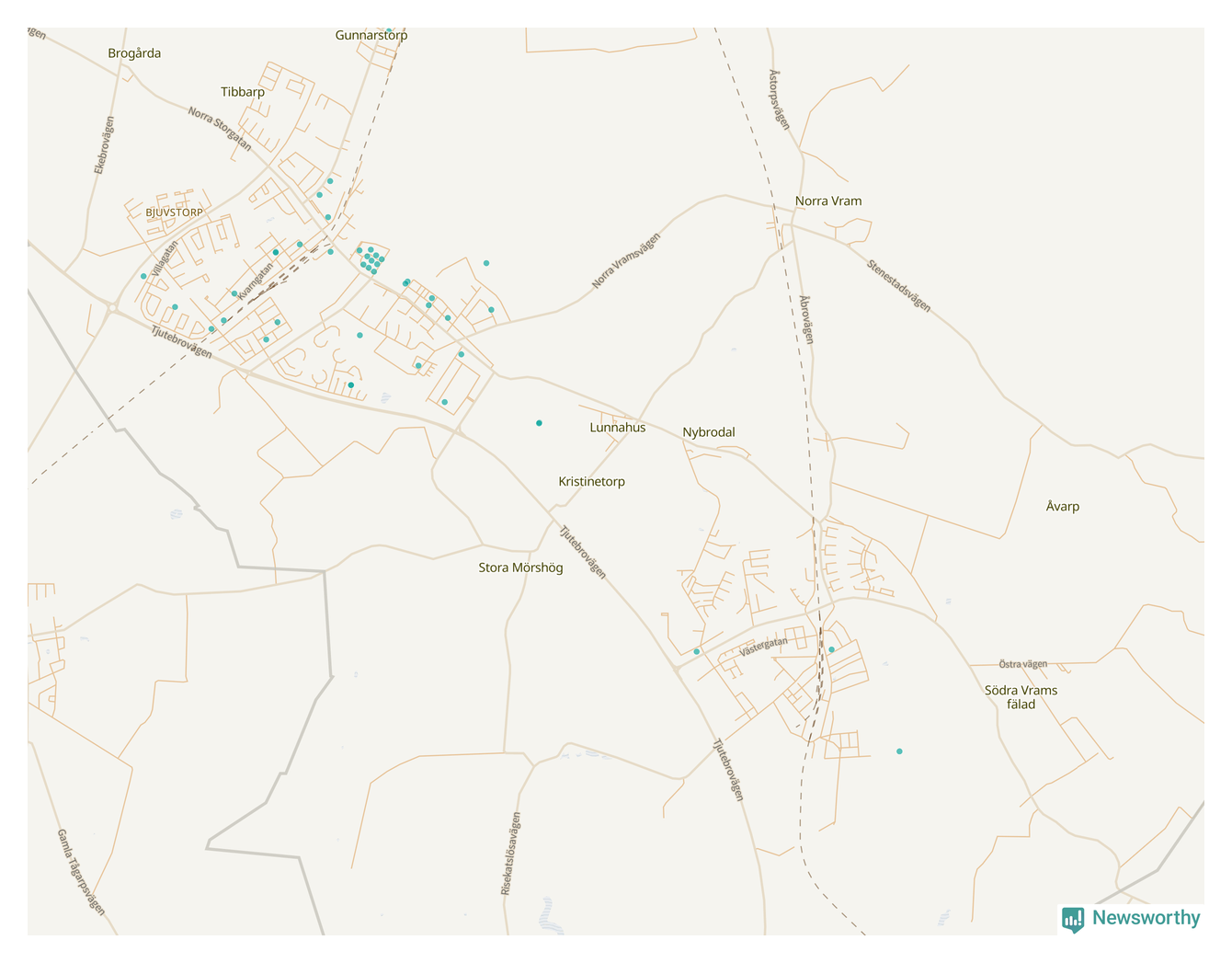Viewport: 1232px width, 963px height.
Task: Click the Tibbarp place label
Action: 243,92
